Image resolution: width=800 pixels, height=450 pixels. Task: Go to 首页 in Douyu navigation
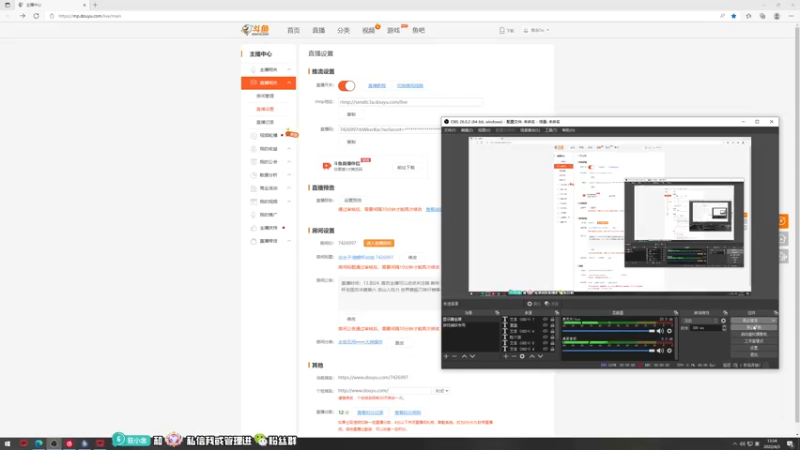(x=293, y=31)
